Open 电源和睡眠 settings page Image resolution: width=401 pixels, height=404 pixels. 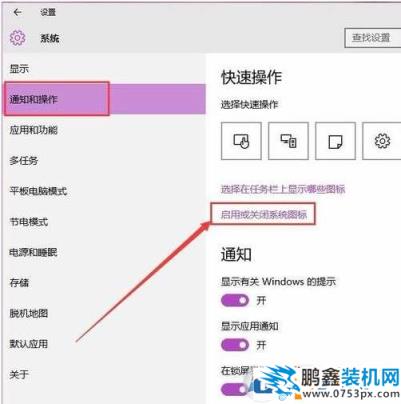coord(33,252)
